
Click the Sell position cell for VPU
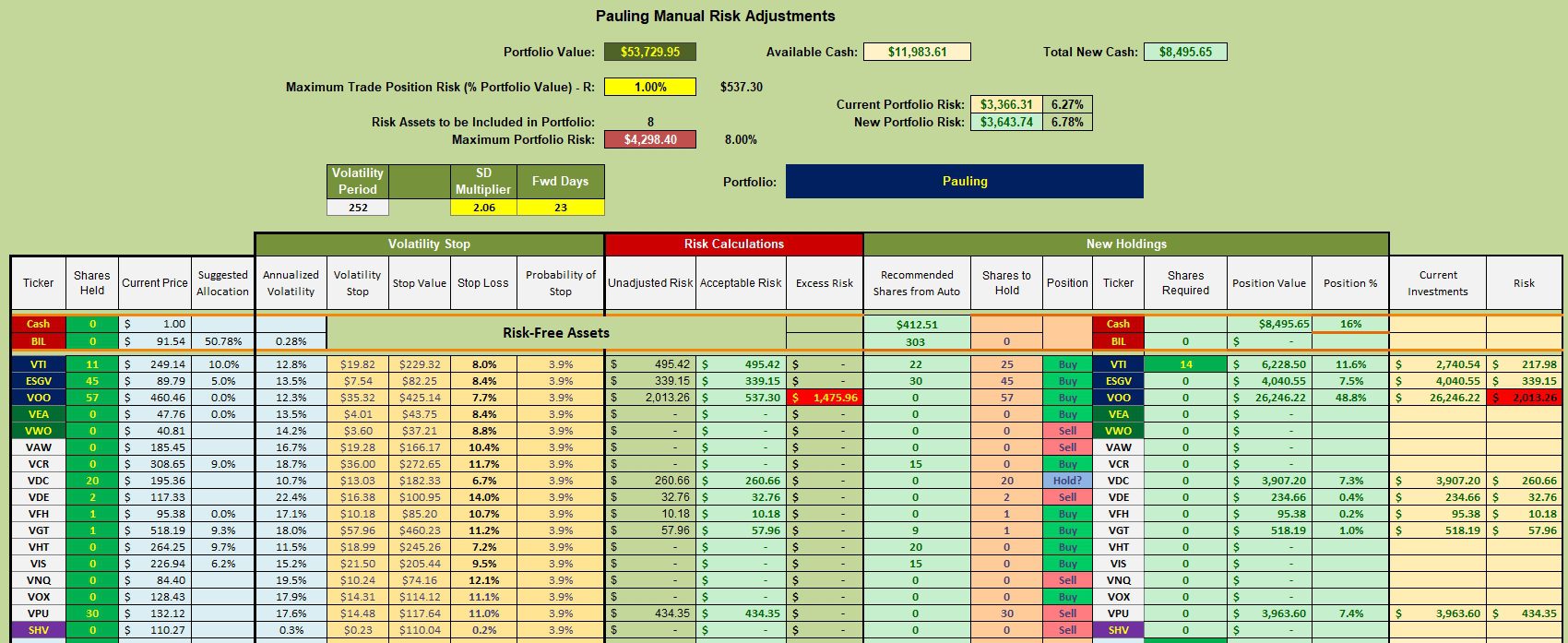point(1067,613)
